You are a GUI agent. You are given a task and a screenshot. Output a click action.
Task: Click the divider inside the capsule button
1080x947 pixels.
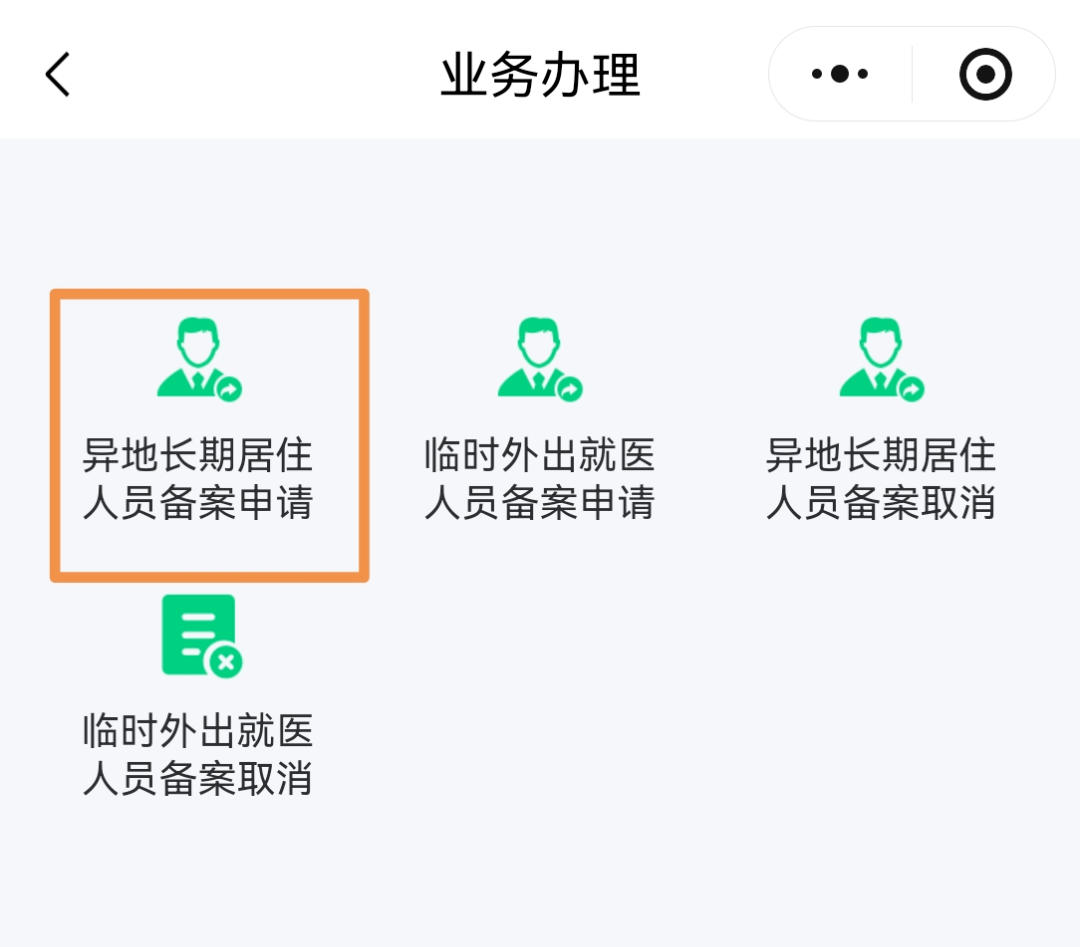912,74
